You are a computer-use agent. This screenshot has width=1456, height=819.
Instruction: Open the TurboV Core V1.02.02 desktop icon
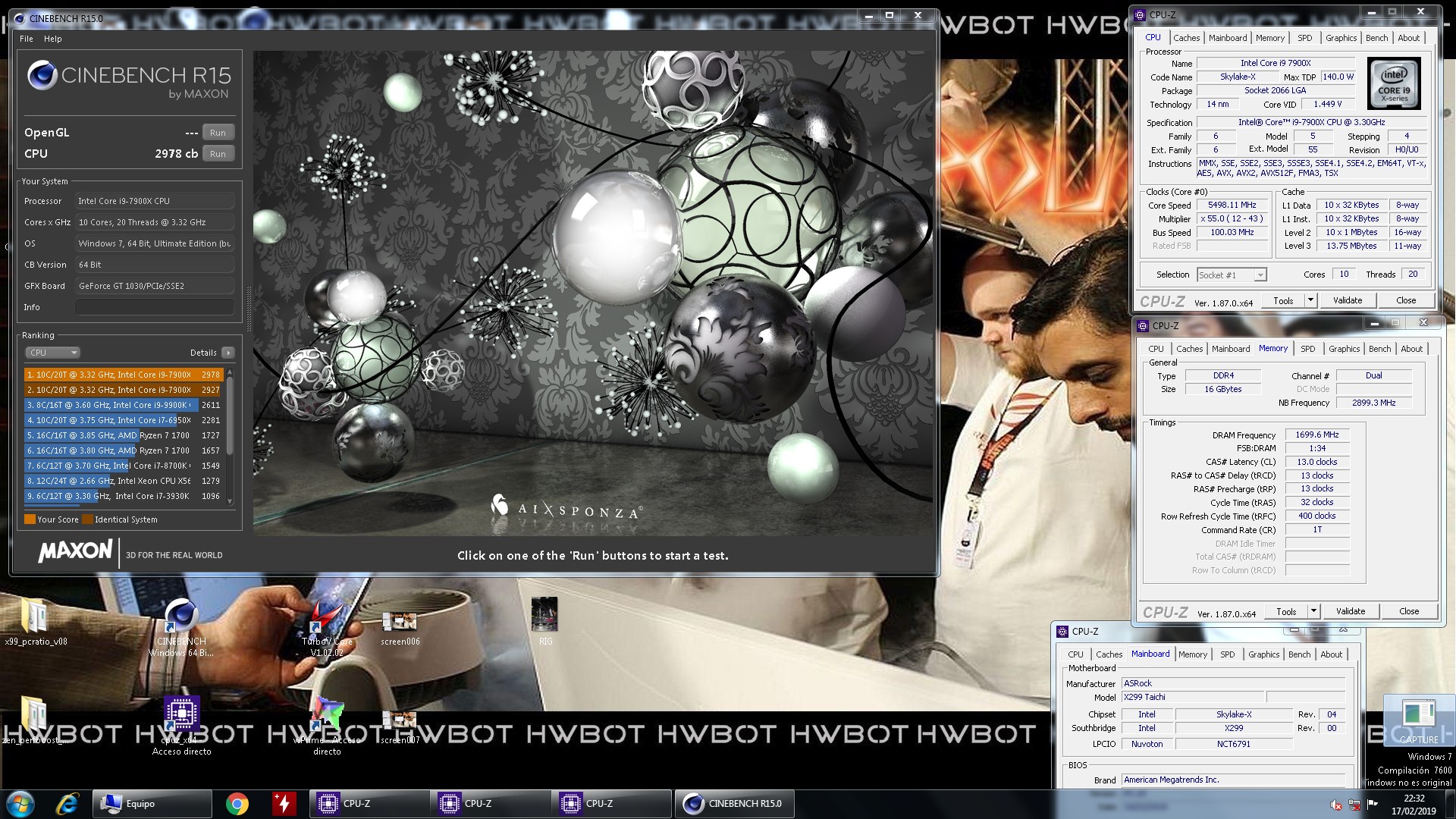[327, 626]
